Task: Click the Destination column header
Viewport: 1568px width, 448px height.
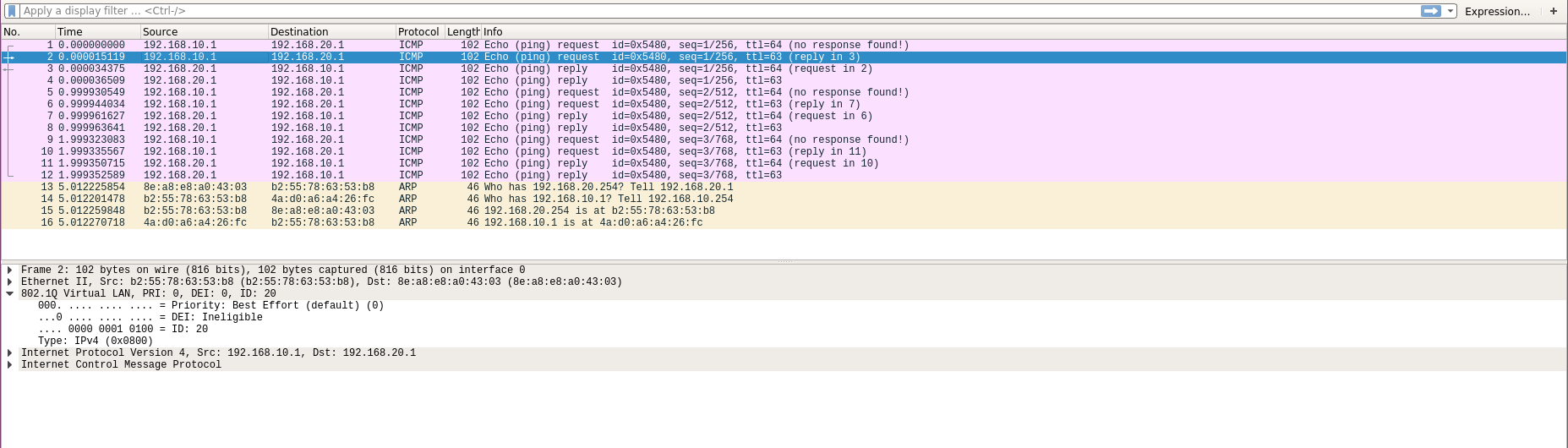Action: [330, 32]
